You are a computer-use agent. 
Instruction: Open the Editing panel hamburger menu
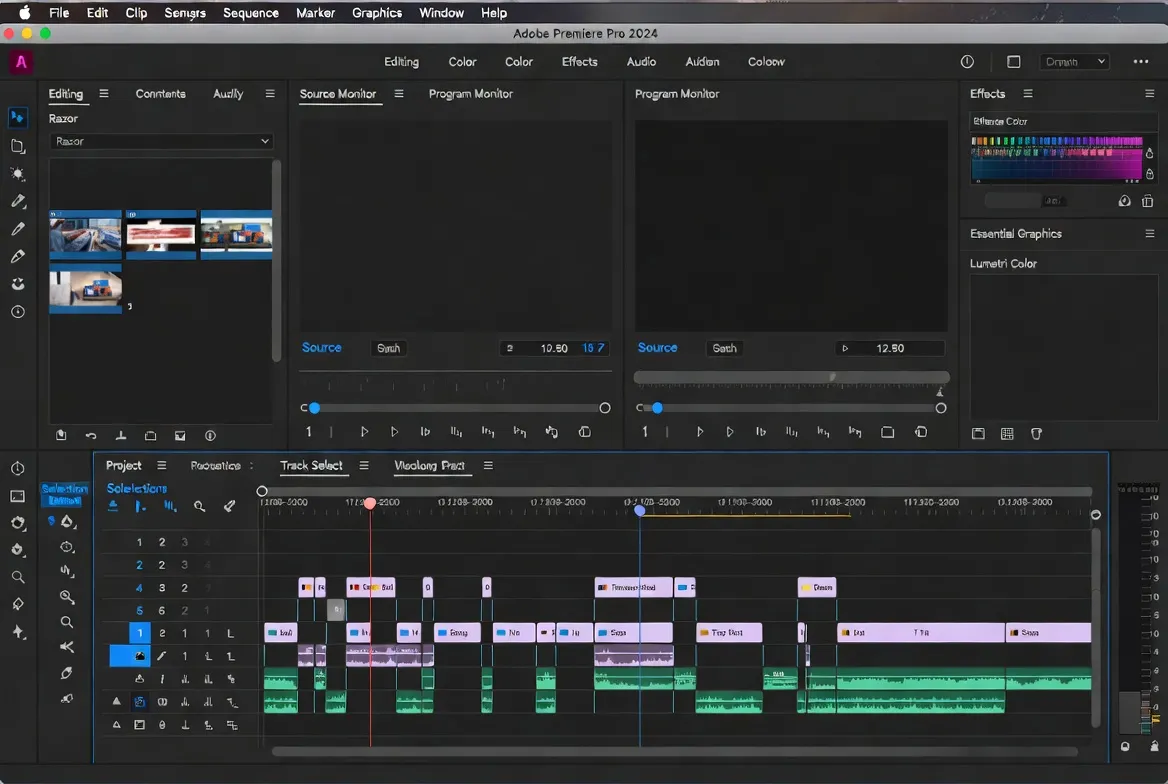104,93
